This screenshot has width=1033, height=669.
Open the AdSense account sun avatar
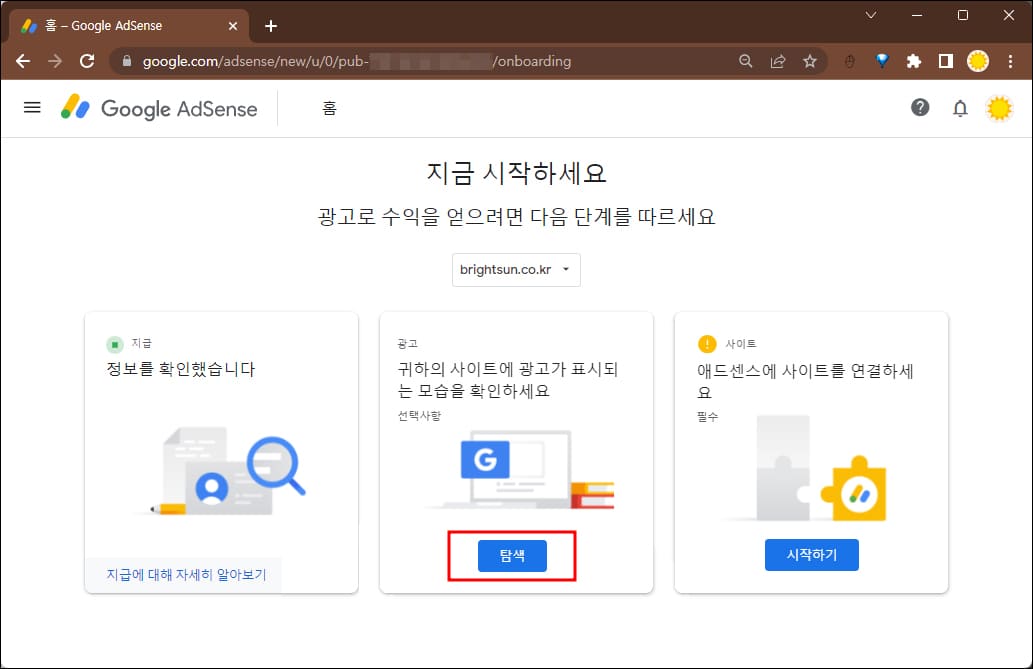999,108
